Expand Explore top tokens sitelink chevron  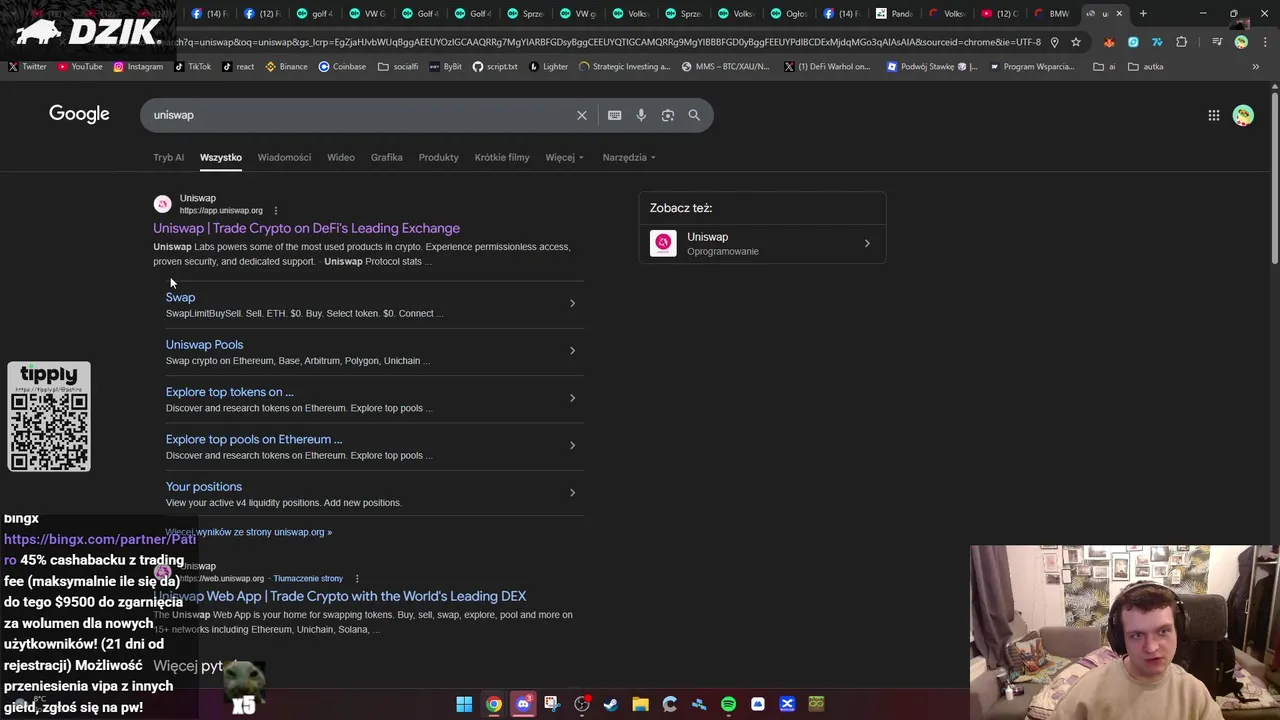click(x=572, y=398)
